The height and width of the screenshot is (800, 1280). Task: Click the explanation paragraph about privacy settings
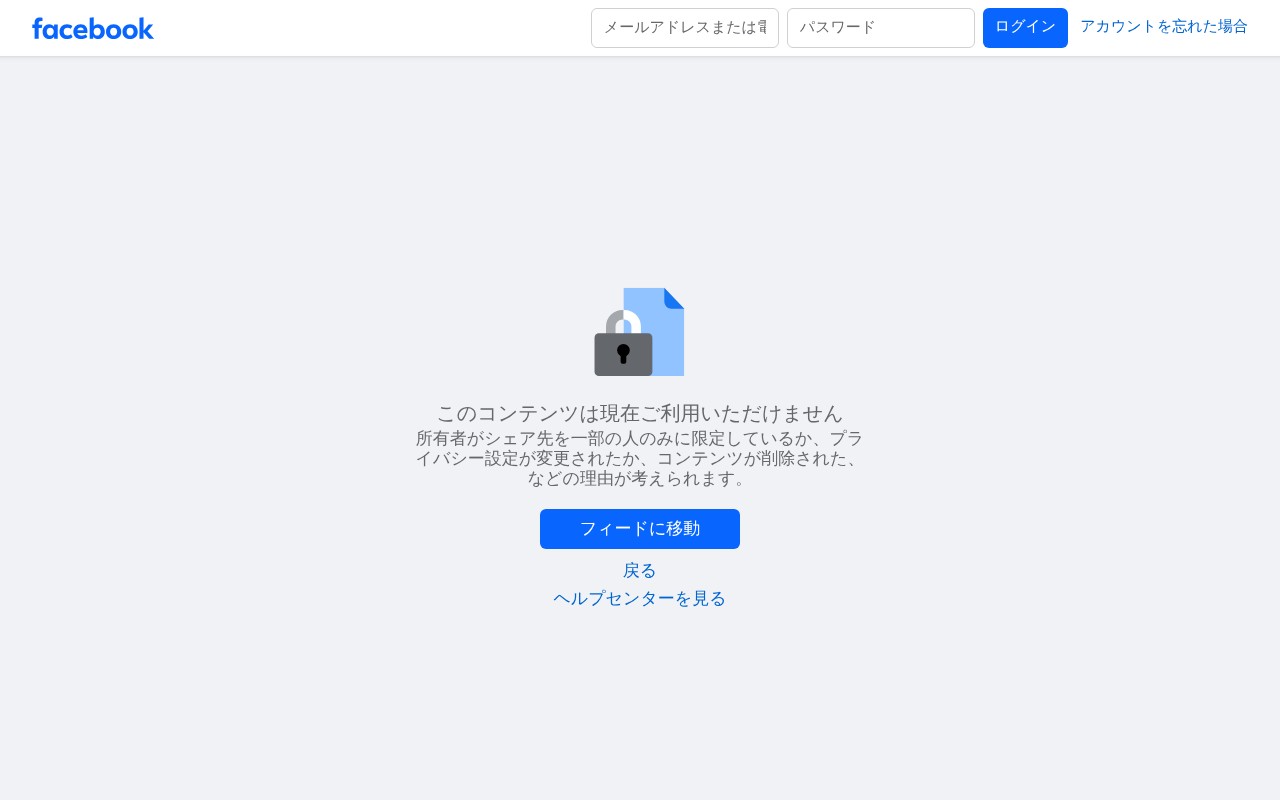coord(640,459)
